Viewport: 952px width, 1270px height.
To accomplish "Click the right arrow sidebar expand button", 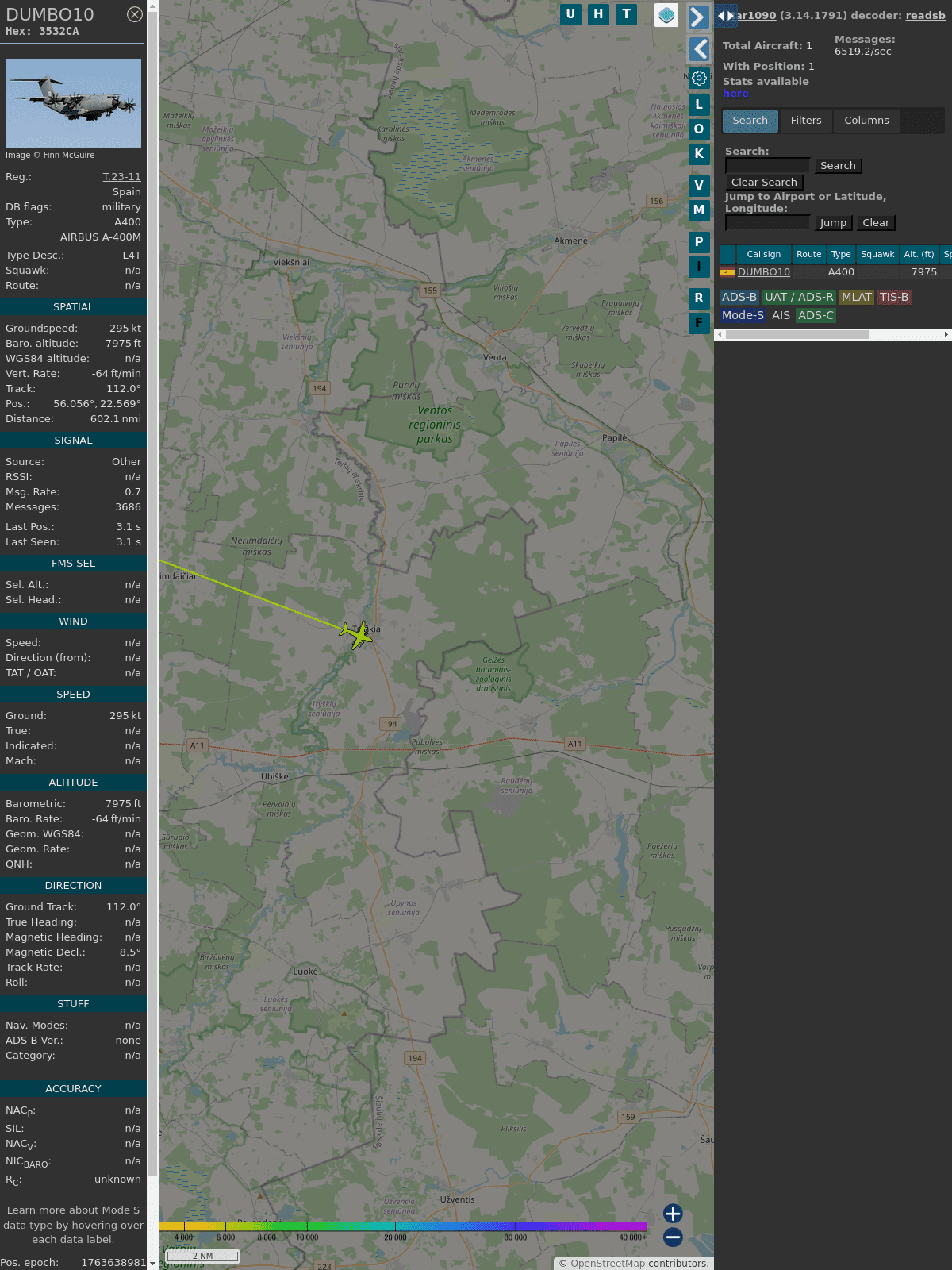I will point(698,17).
